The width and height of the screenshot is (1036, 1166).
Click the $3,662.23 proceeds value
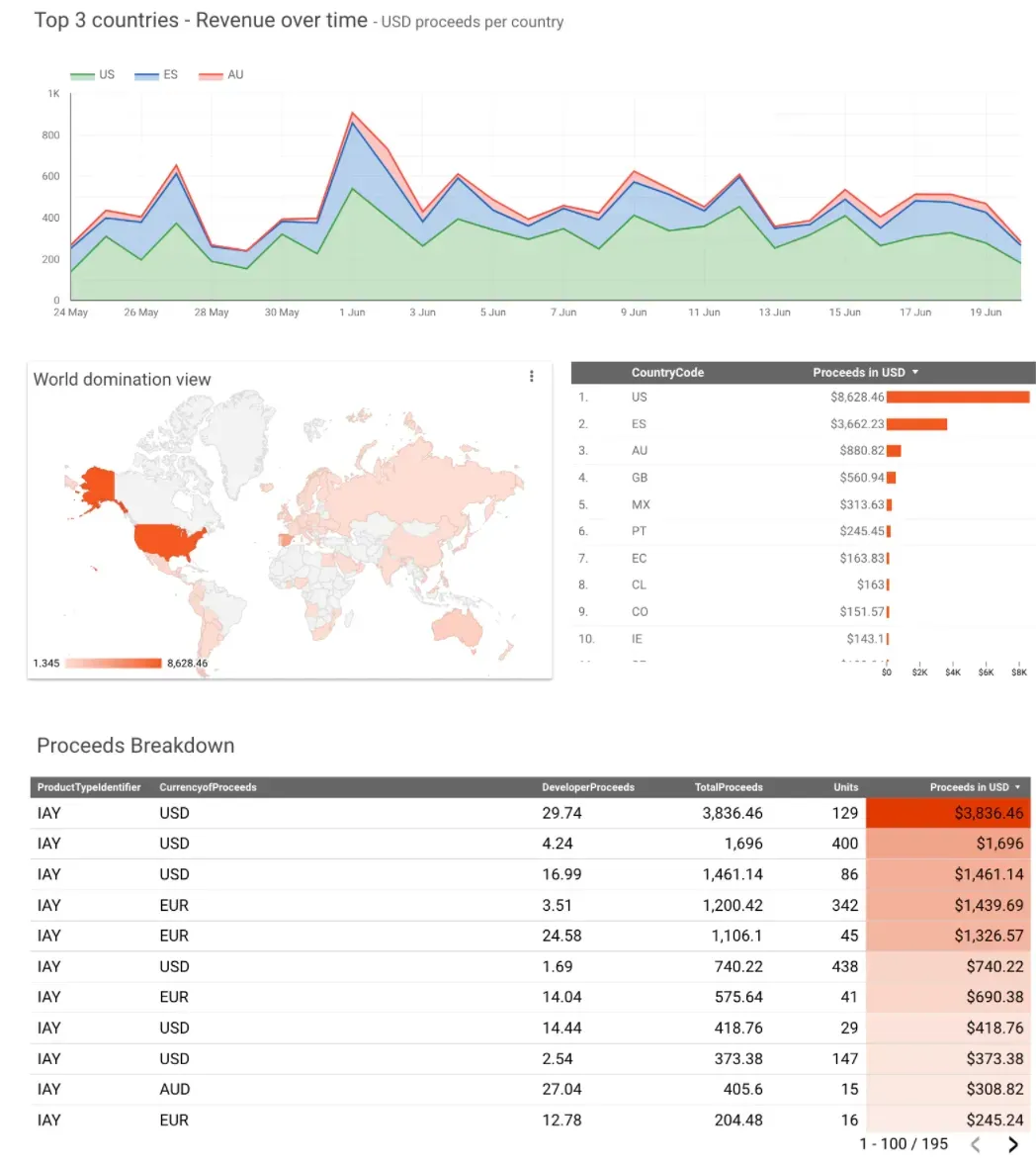858,424
